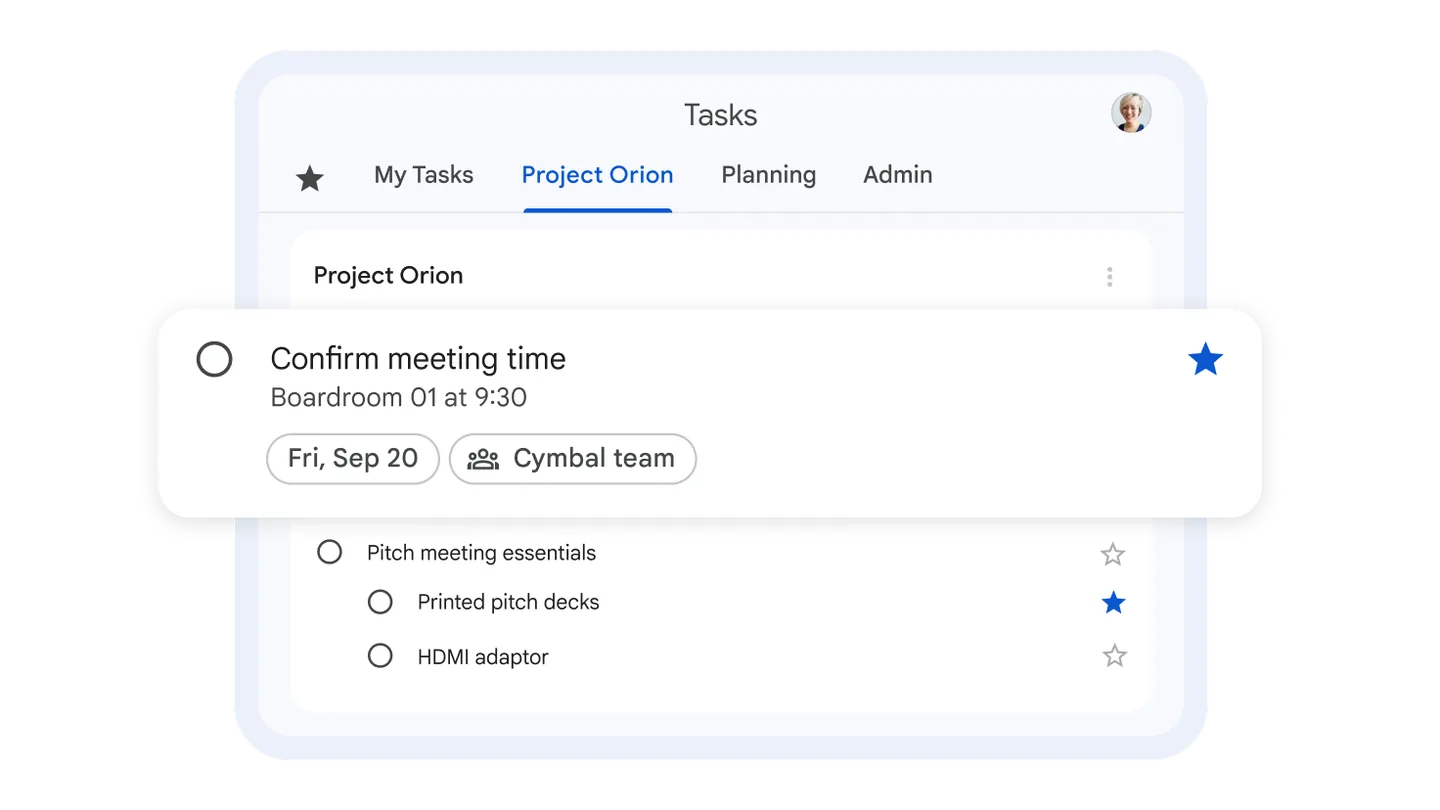This screenshot has height=810, width=1440.
Task: Check off Printed pitch decks subtask
Action: pos(380,602)
